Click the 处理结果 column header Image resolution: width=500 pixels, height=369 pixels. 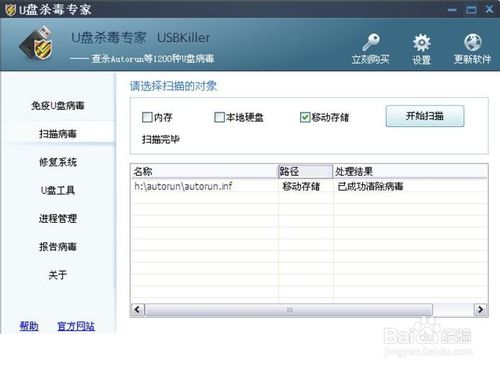[x=411, y=171]
